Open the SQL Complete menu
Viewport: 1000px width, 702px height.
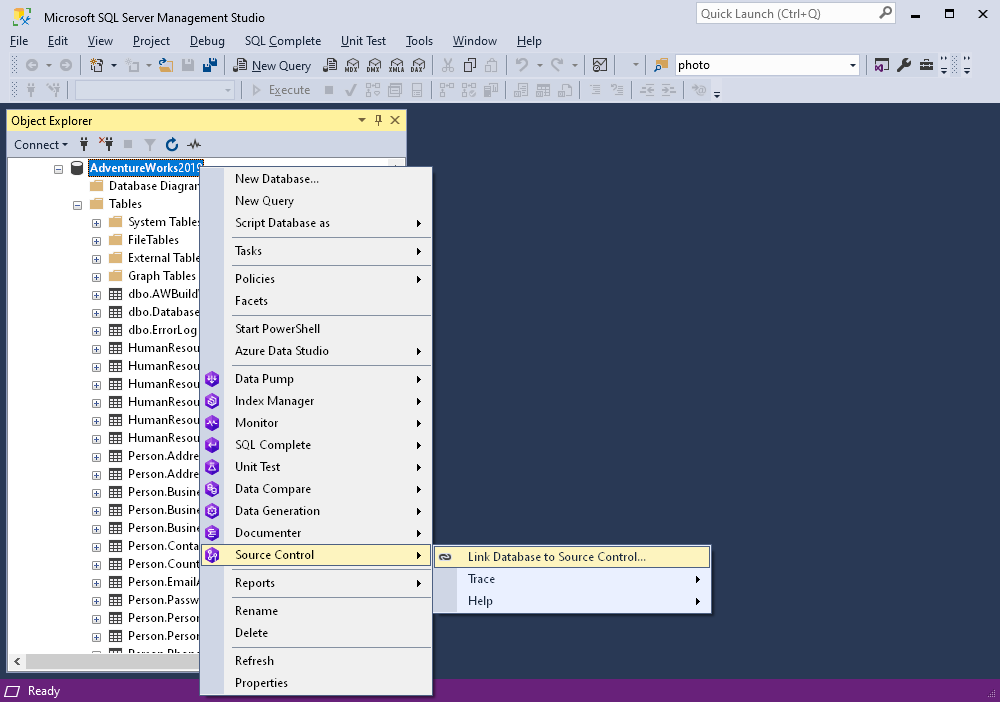coord(283,41)
